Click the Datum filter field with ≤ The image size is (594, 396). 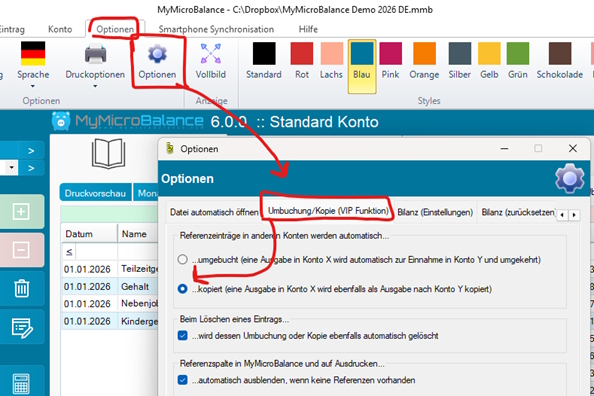click(x=89, y=252)
